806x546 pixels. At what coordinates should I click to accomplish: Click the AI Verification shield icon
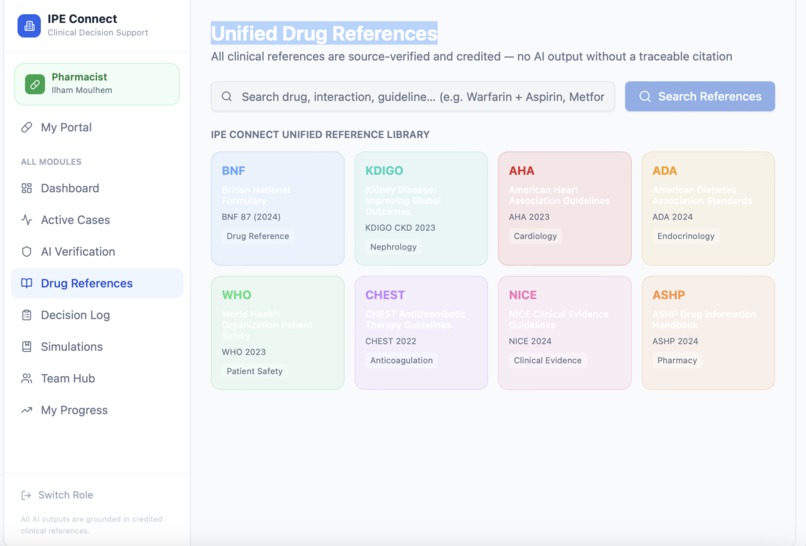click(x=26, y=251)
